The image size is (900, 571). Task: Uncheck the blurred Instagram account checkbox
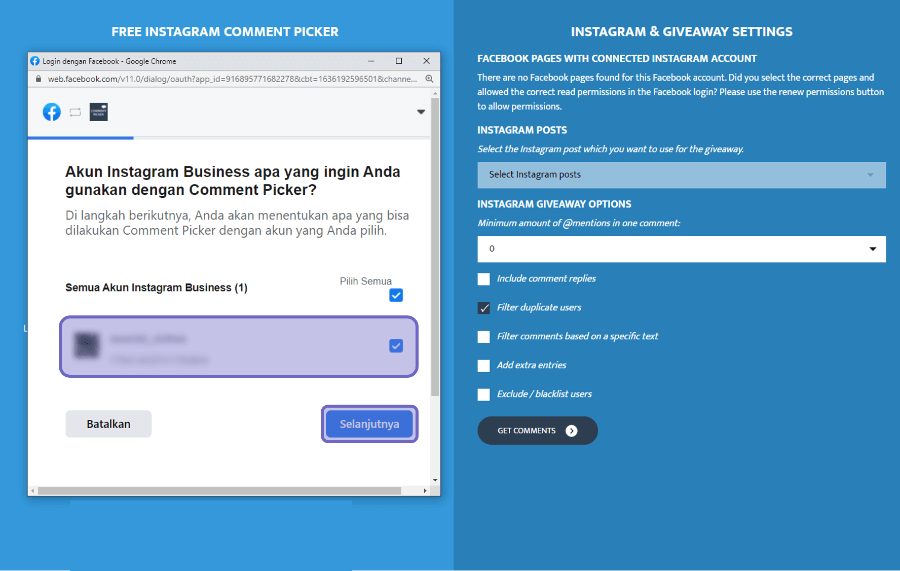pos(396,345)
